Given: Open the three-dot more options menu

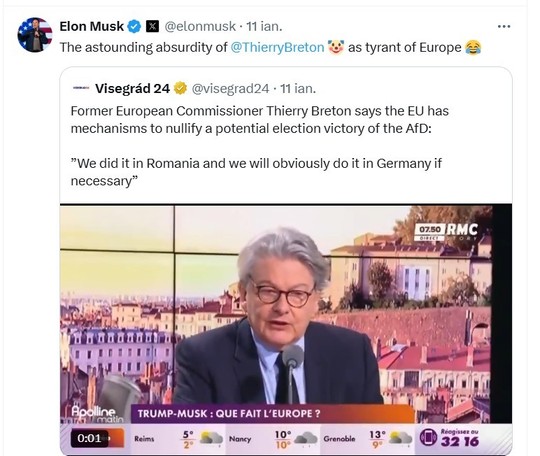Looking at the screenshot, I should [x=504, y=27].
